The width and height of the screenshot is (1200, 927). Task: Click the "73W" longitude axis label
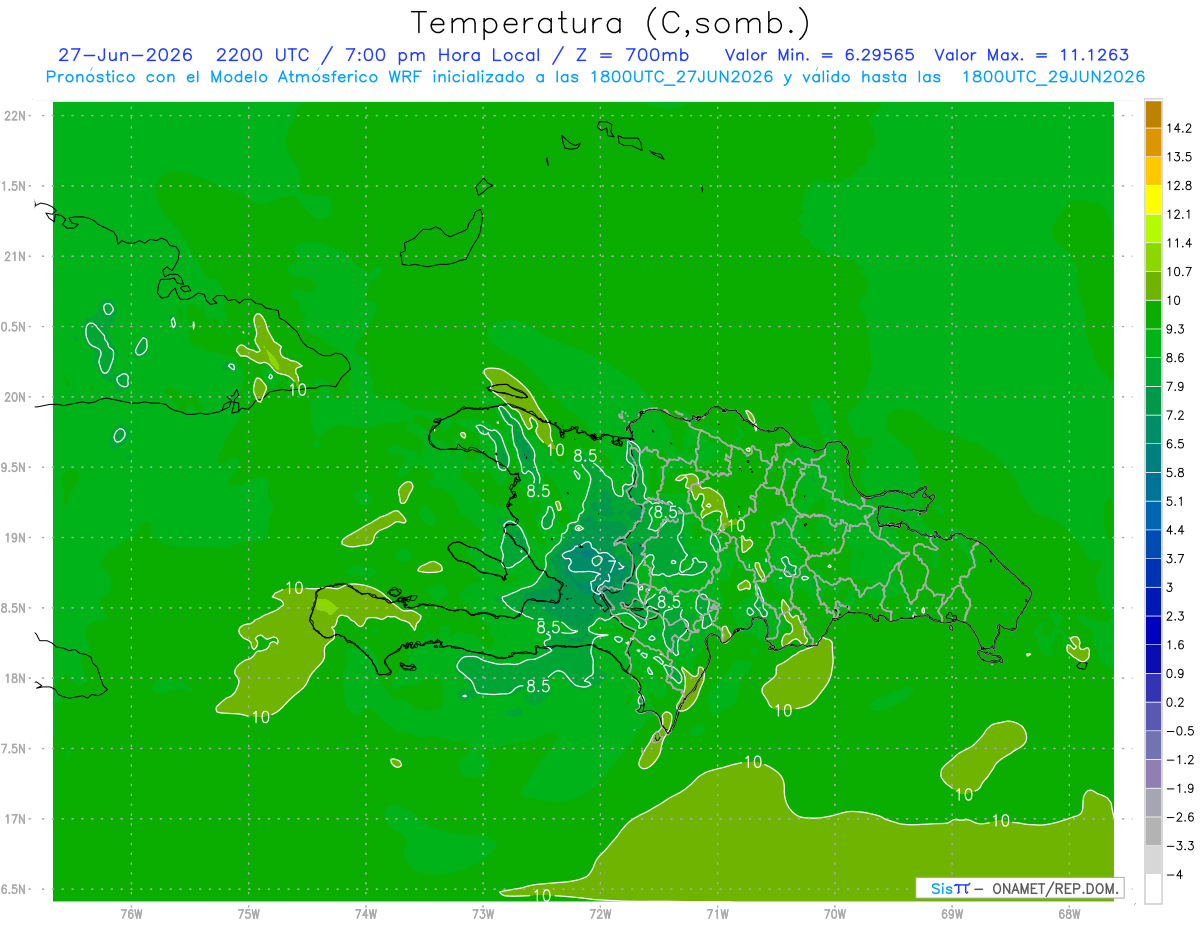(x=483, y=913)
